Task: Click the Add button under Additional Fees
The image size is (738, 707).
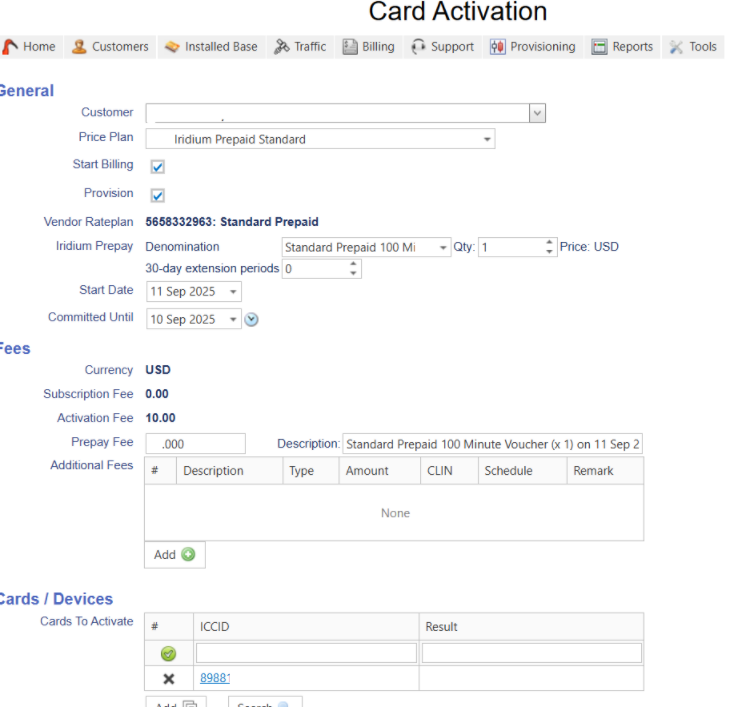Action: (174, 555)
